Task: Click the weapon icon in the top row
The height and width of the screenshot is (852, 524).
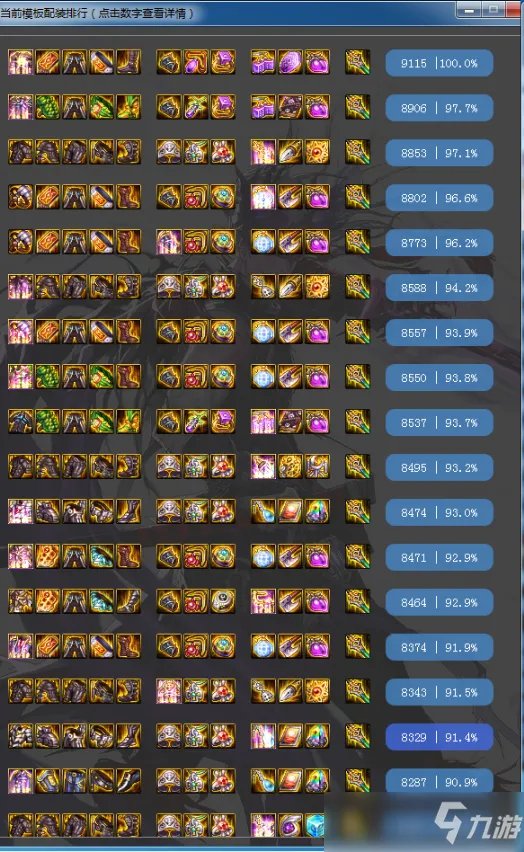Action: point(358,62)
